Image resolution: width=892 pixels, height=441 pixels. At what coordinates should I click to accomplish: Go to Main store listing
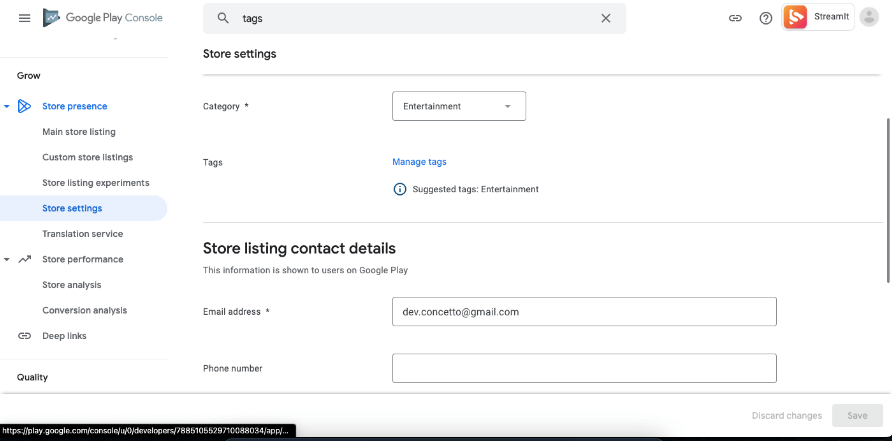click(x=79, y=132)
